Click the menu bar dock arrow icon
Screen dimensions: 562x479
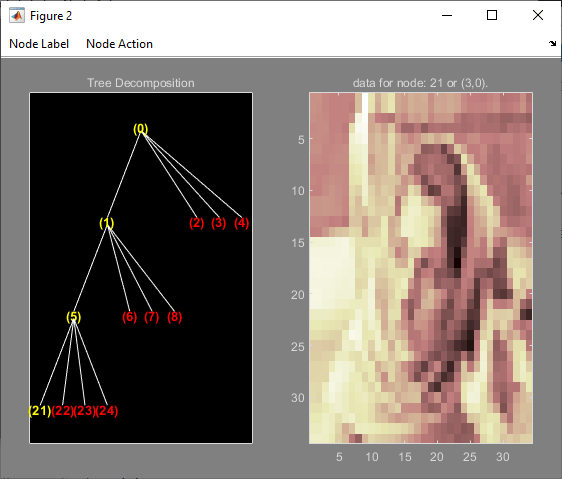552,43
